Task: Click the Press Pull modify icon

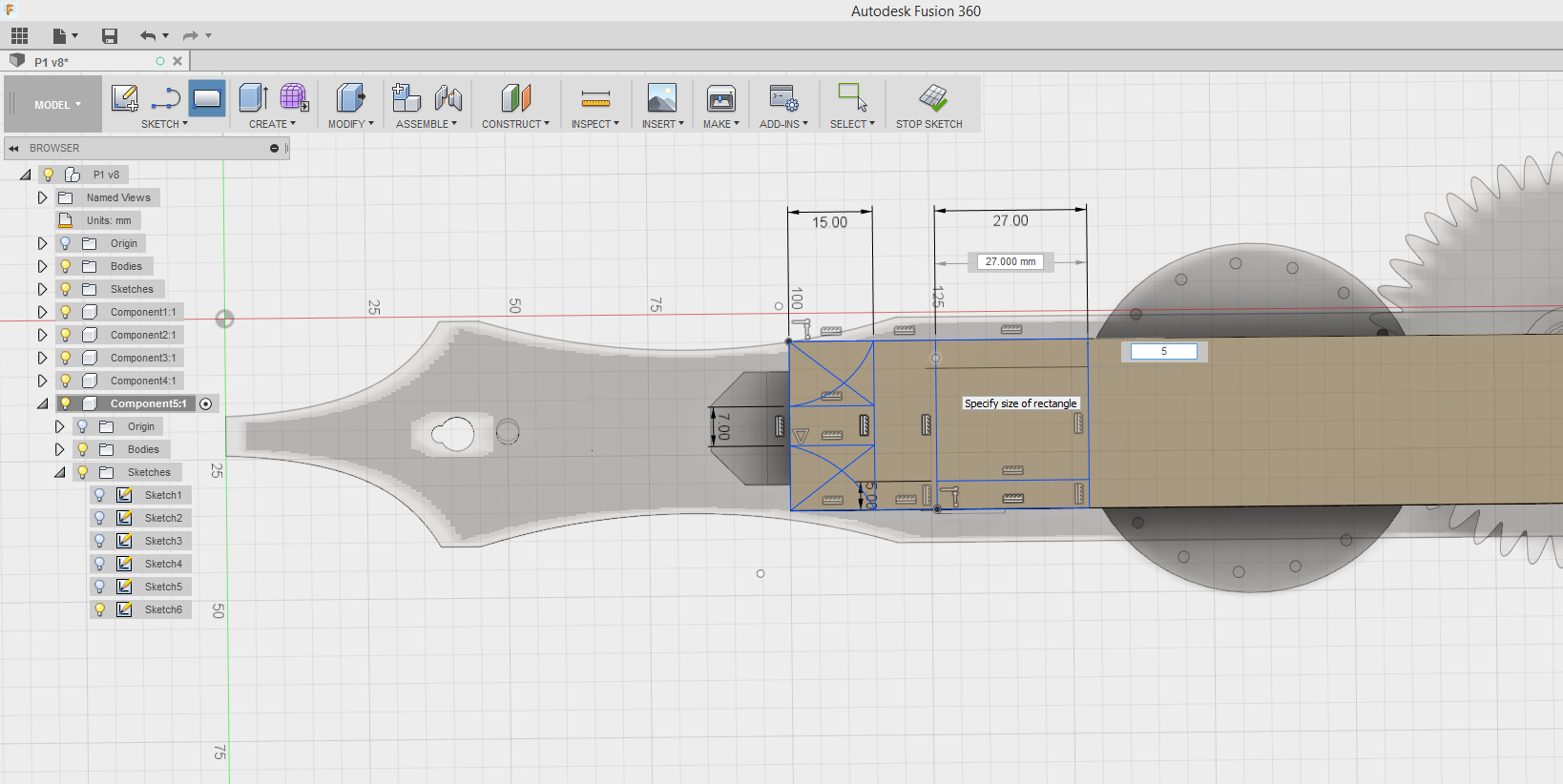Action: pyautogui.click(x=350, y=97)
